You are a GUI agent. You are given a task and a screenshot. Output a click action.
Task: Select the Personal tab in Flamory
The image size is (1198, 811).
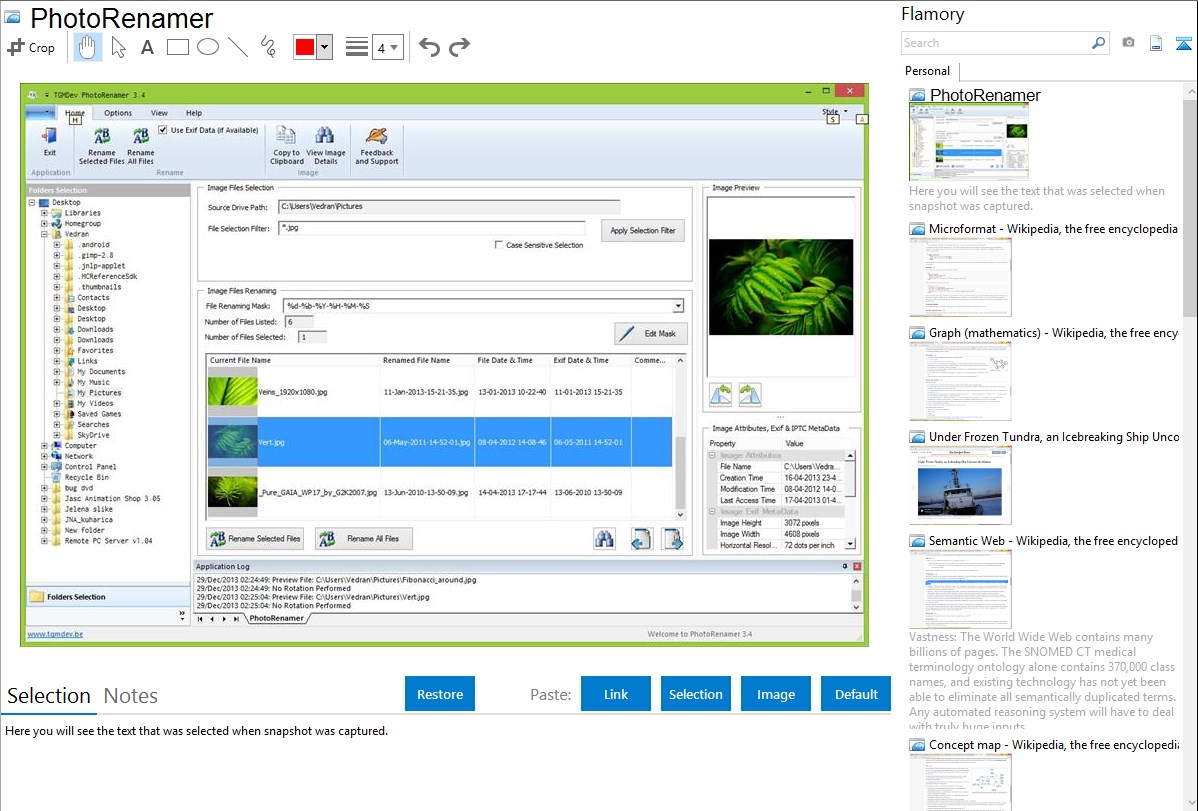point(928,71)
